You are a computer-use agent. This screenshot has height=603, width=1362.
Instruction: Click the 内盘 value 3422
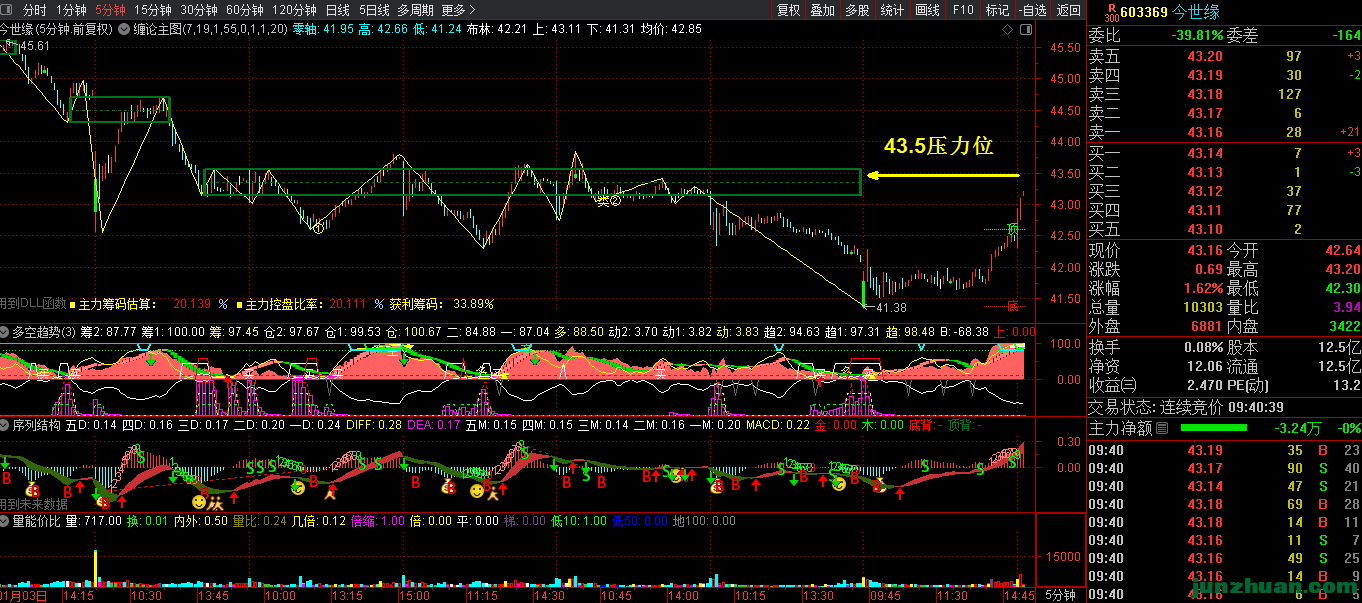click(x=1344, y=326)
